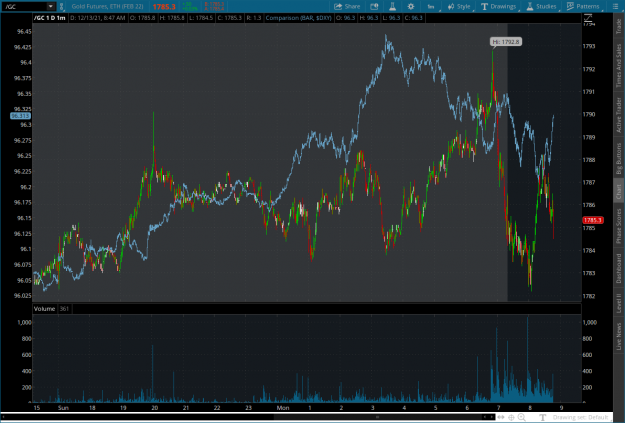Screen dimensions: 625x423
Task: Click the horizontal pan arrows icon
Action: point(501,417)
